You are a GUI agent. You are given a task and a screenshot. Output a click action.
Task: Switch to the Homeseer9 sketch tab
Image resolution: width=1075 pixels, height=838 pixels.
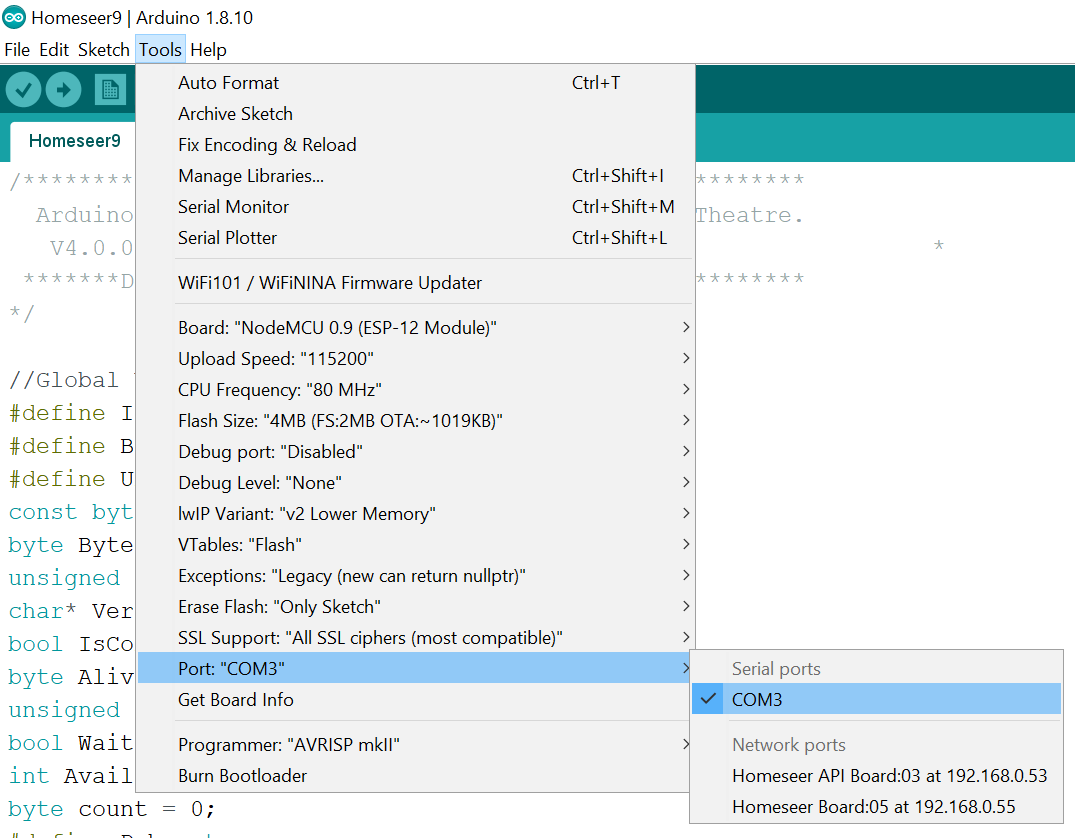point(74,140)
